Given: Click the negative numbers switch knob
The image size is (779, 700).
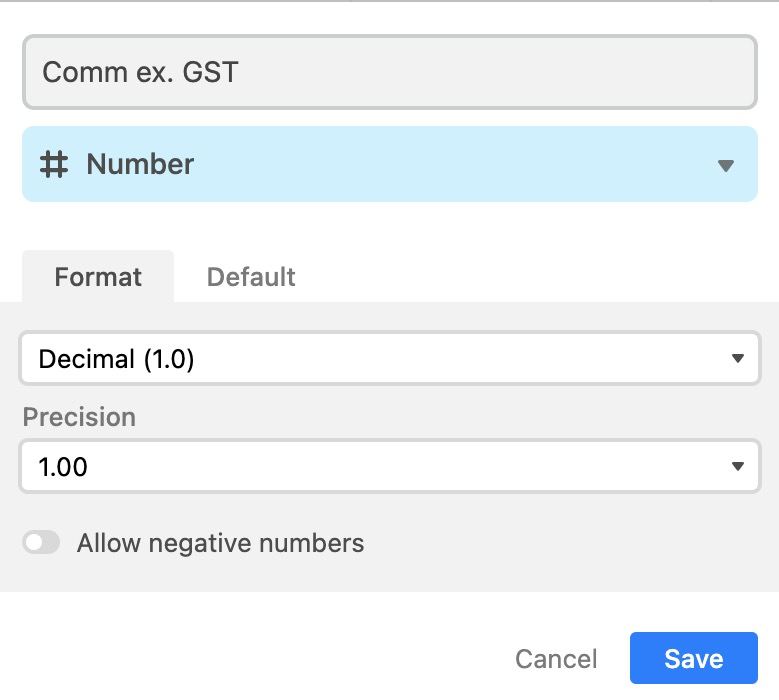Looking at the screenshot, I should pos(34,542).
